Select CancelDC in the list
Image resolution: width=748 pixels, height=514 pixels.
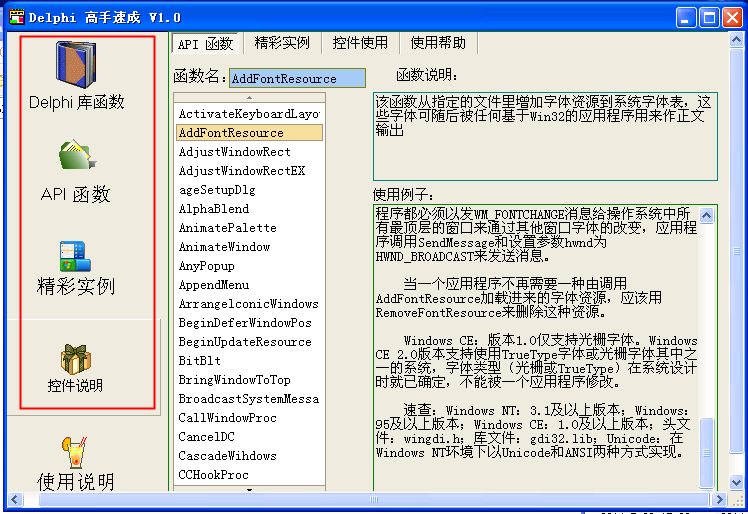[249, 437]
